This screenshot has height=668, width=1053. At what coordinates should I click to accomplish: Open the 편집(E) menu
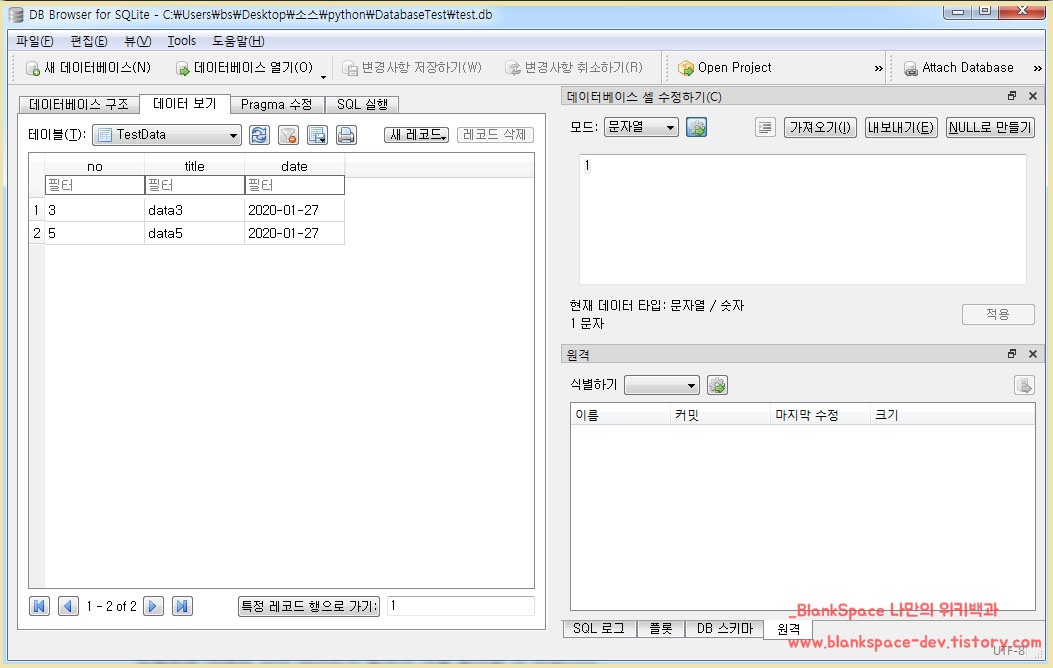point(89,41)
